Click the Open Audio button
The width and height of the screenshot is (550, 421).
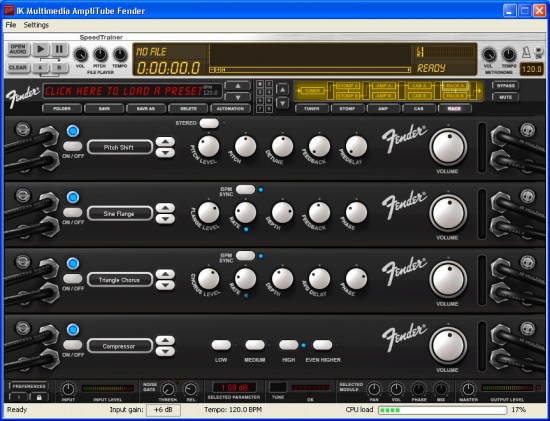[x=18, y=49]
